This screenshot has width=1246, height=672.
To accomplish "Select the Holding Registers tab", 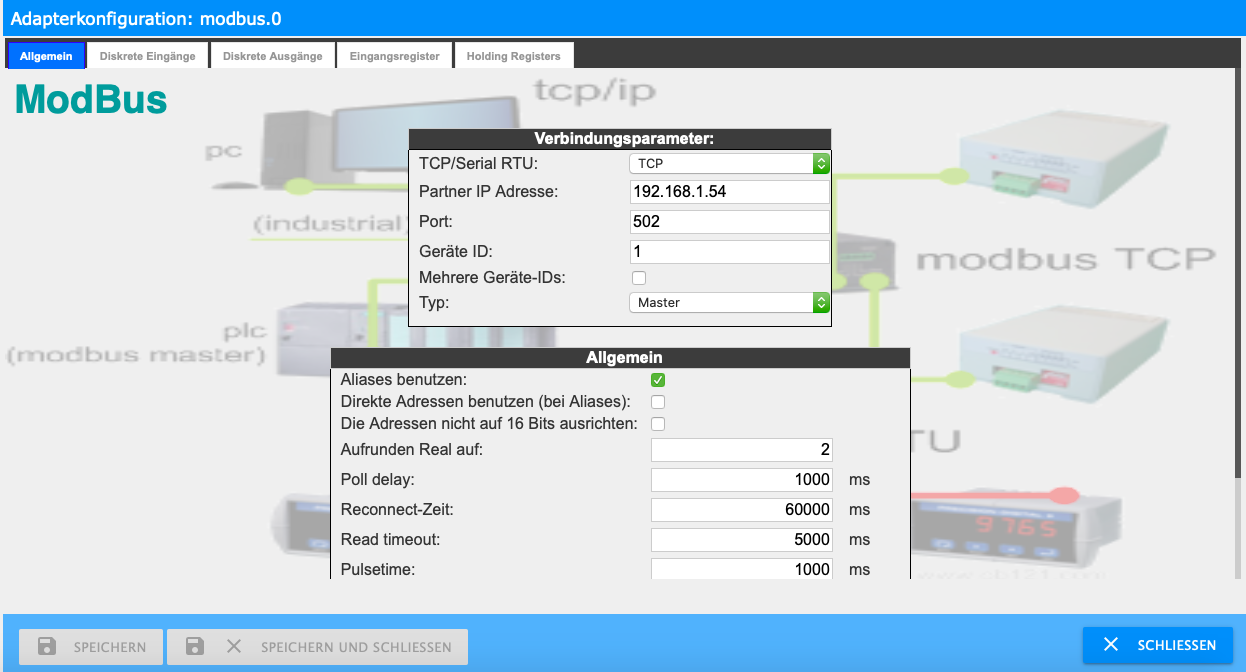I will coord(513,56).
